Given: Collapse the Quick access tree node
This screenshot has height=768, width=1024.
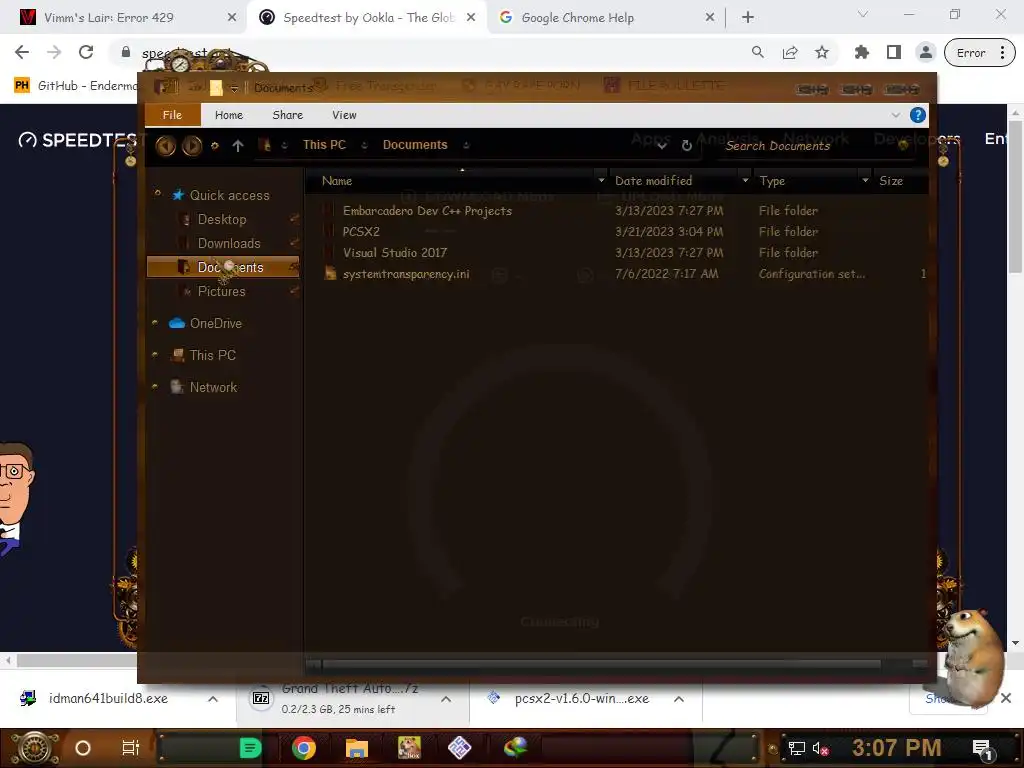Looking at the screenshot, I should (x=157, y=193).
